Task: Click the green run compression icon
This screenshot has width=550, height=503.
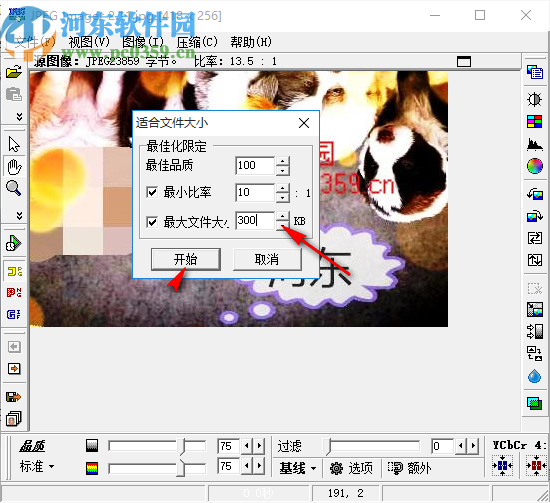Action: (14, 243)
